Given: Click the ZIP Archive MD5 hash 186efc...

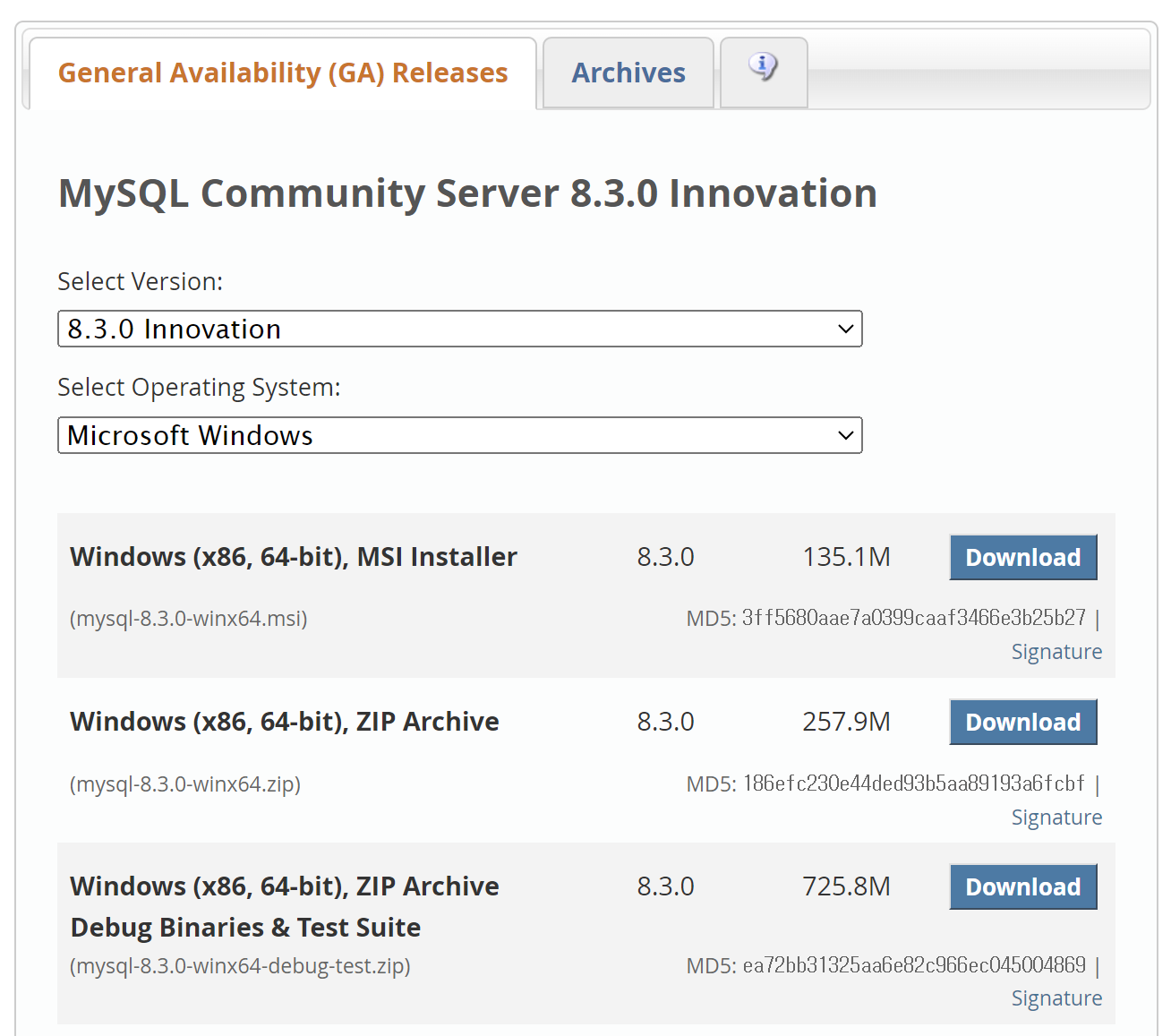Looking at the screenshot, I should [914, 783].
